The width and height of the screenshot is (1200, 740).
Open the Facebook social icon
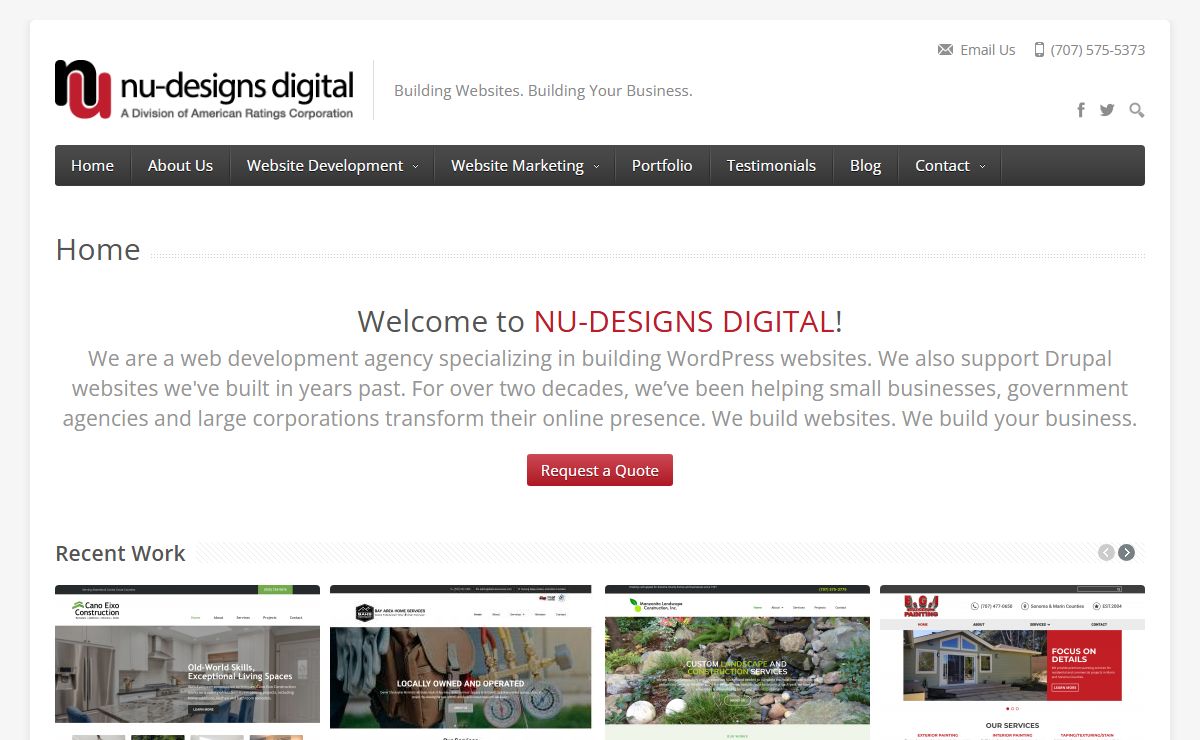coord(1081,110)
